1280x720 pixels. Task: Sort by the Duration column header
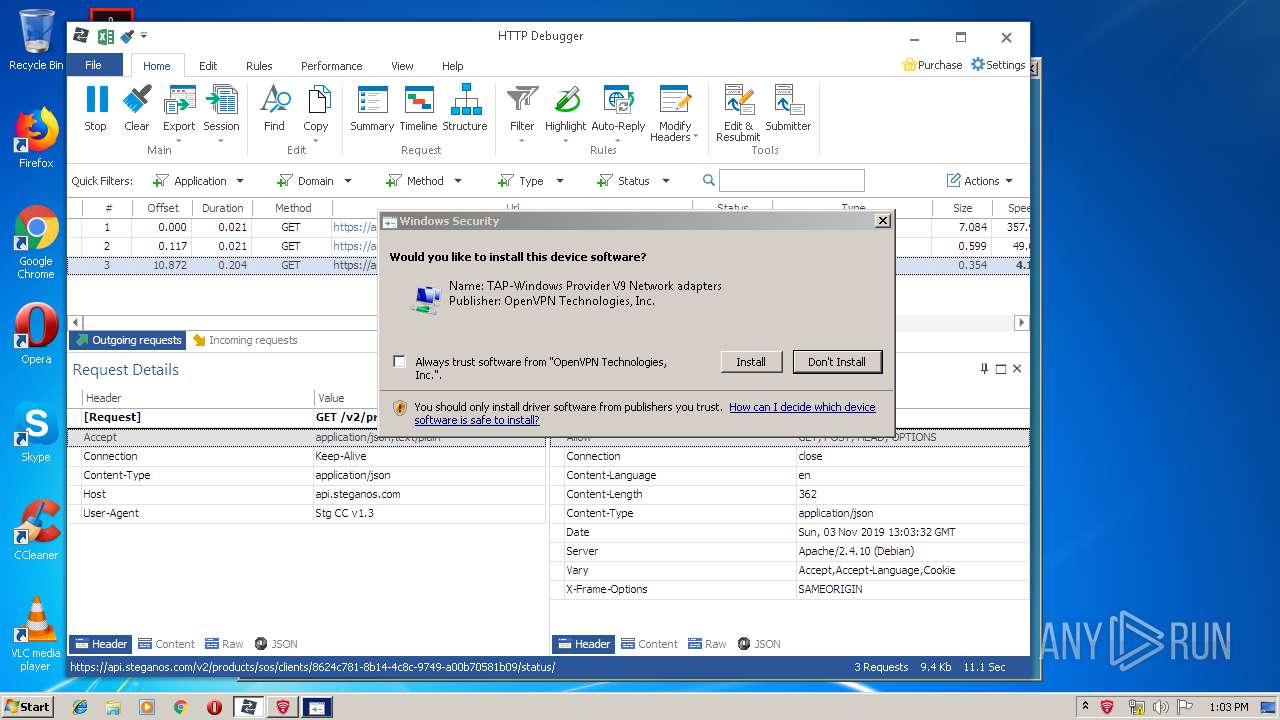(x=222, y=208)
